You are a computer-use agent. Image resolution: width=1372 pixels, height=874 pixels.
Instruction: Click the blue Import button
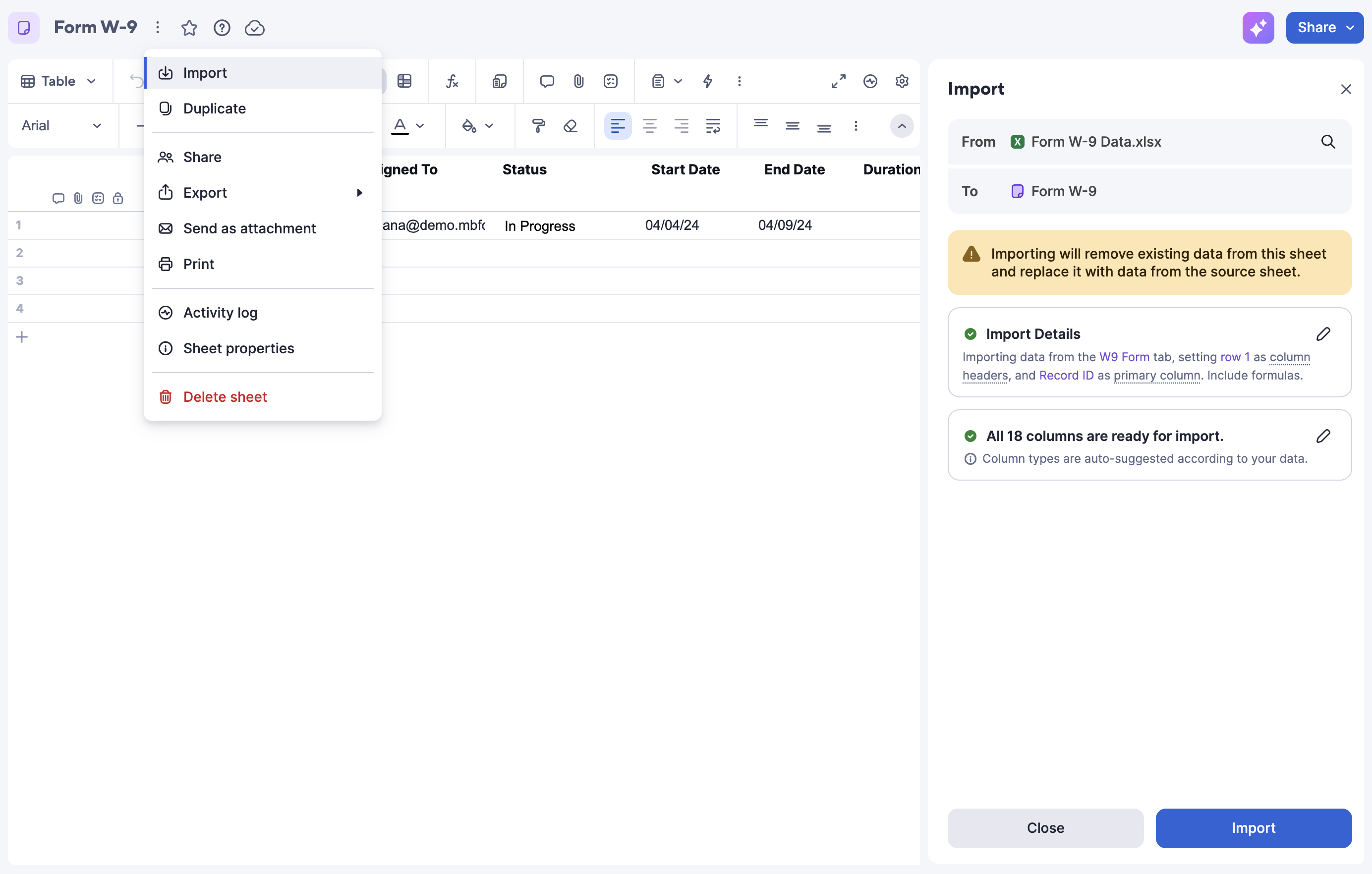tap(1254, 827)
